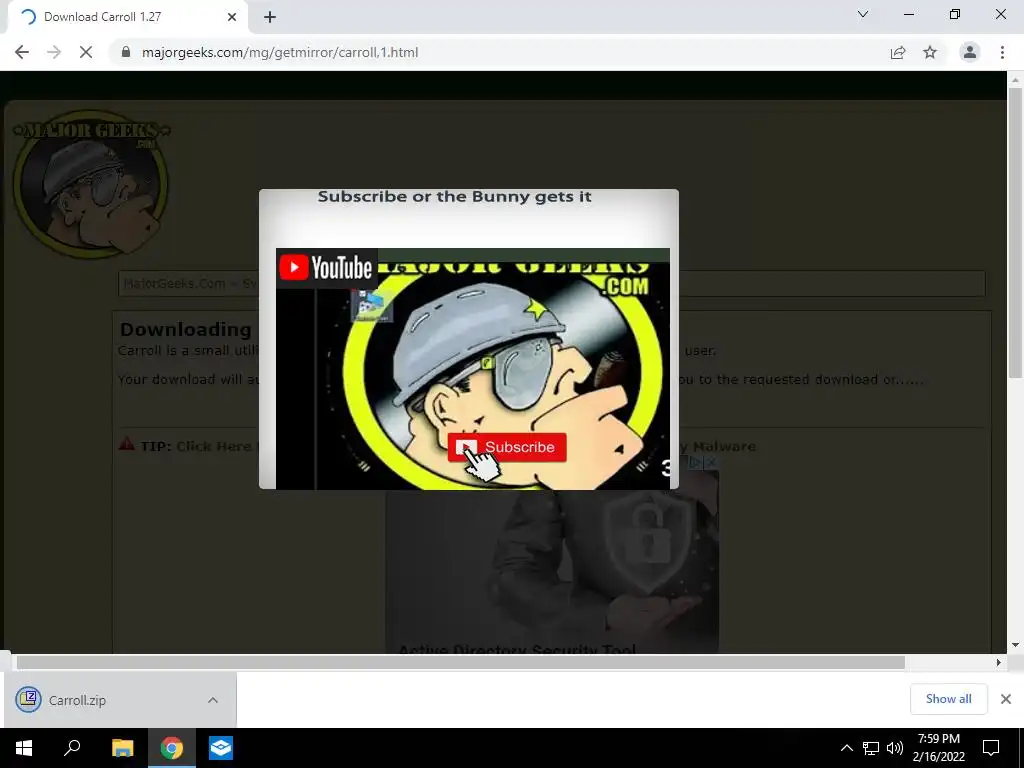Close the Download Carroll 1.27 tab

[232, 17]
